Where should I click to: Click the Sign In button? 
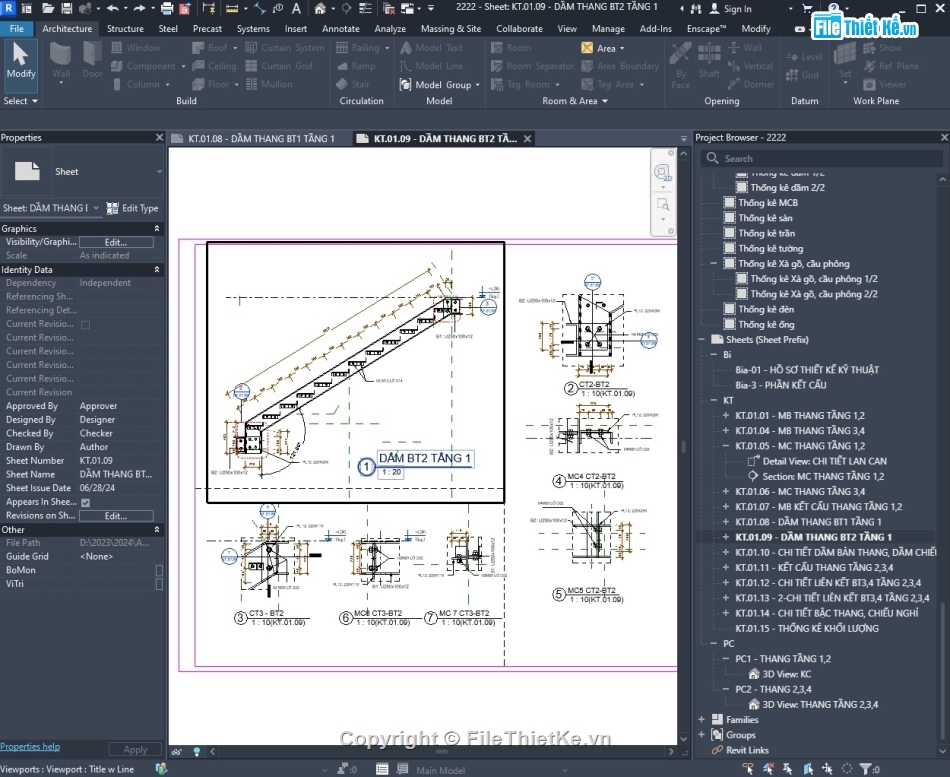[731, 8]
